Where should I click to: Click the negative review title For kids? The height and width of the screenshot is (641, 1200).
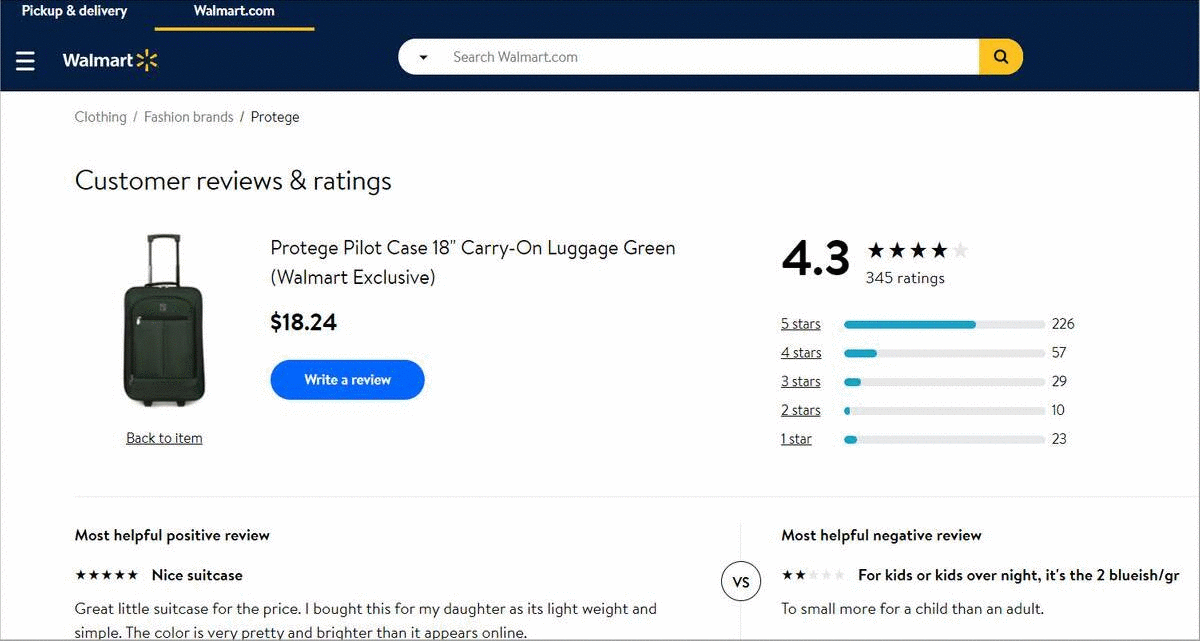[x=1019, y=576]
